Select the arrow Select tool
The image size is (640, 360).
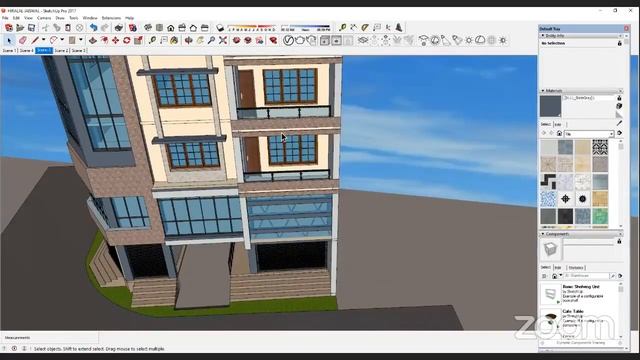pyautogui.click(x=9, y=40)
